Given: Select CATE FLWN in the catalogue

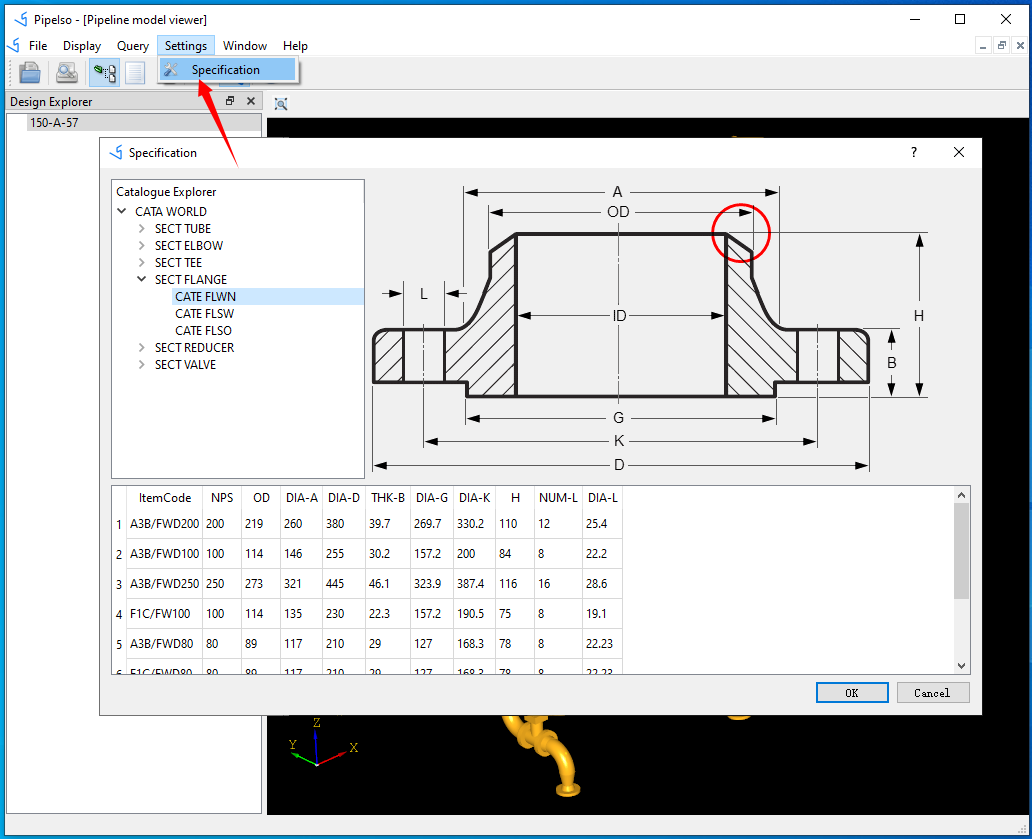Looking at the screenshot, I should click(205, 297).
